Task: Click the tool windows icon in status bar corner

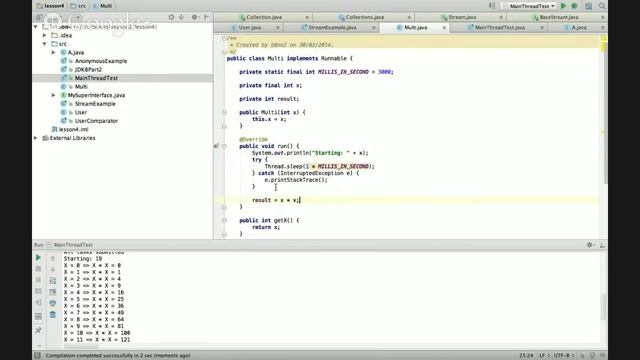Action: [x=37, y=356]
